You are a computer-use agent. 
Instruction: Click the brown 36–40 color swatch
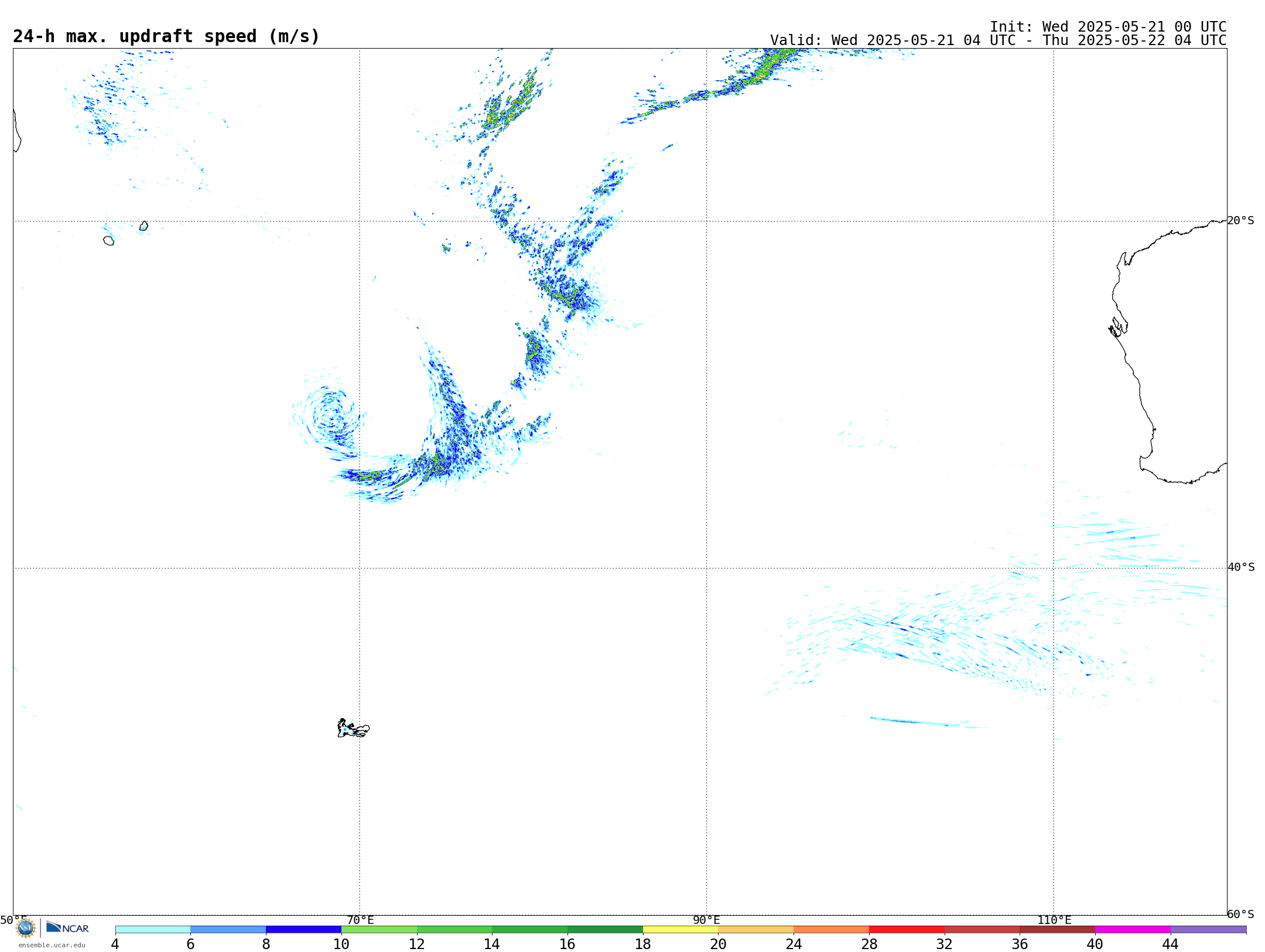click(x=1058, y=929)
